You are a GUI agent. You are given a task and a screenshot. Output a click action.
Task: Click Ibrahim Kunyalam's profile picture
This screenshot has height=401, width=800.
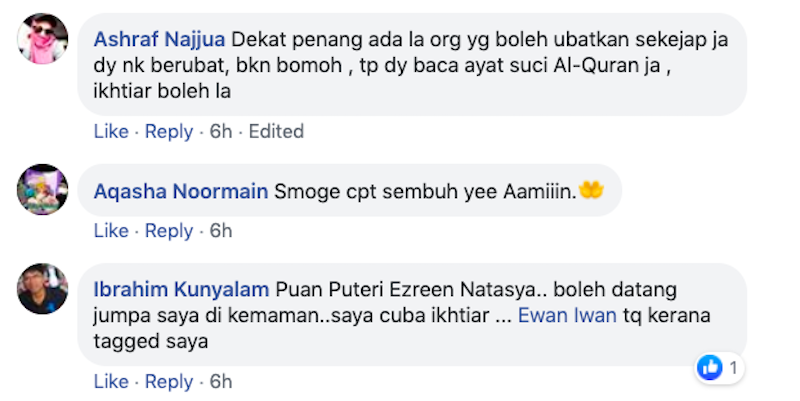(42, 289)
